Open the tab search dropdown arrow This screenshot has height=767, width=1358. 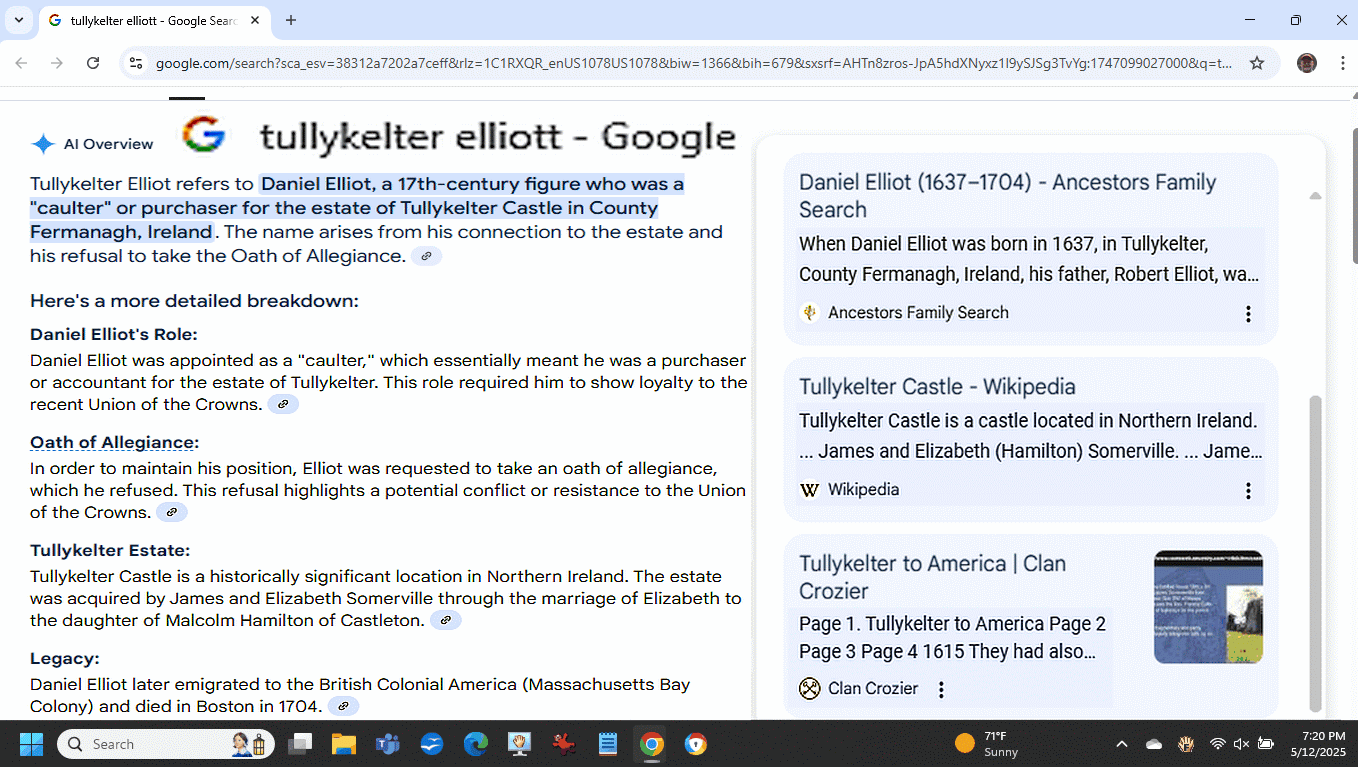tap(18, 20)
